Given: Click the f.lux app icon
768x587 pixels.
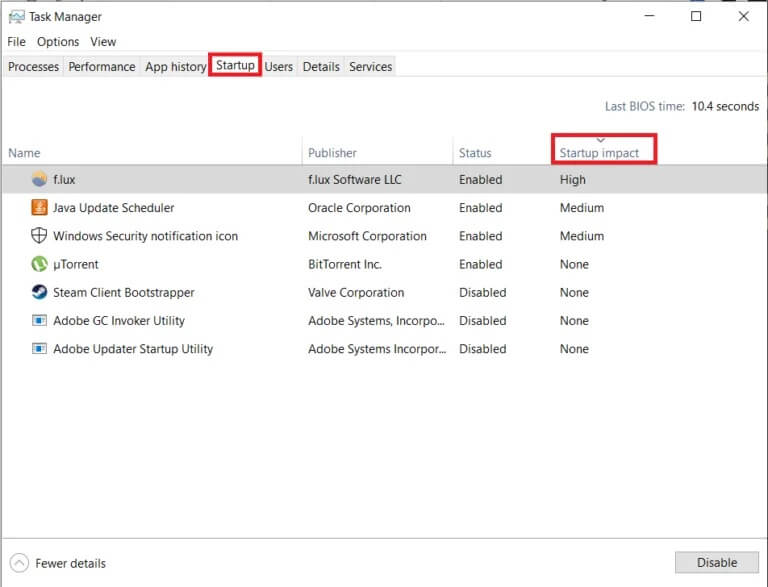Looking at the screenshot, I should click(x=39, y=179).
